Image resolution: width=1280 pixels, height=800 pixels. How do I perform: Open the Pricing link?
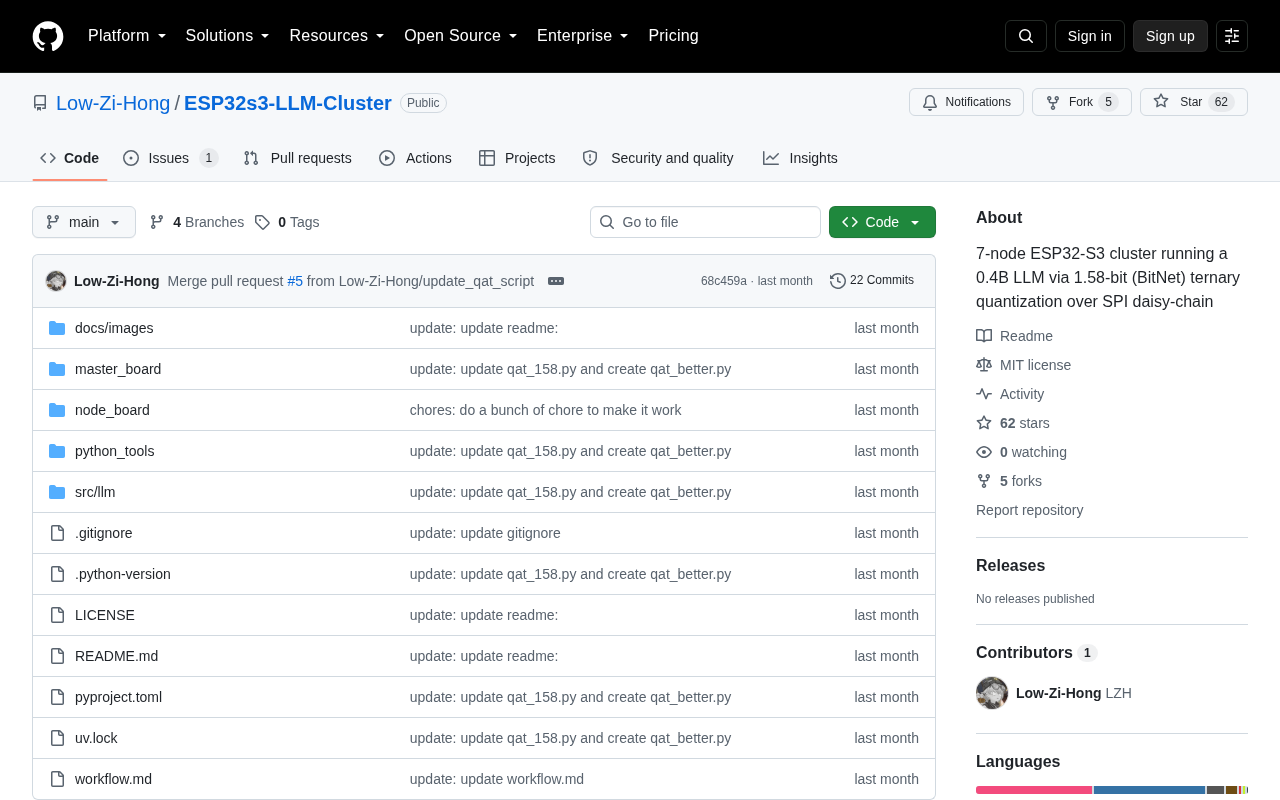pyautogui.click(x=673, y=36)
